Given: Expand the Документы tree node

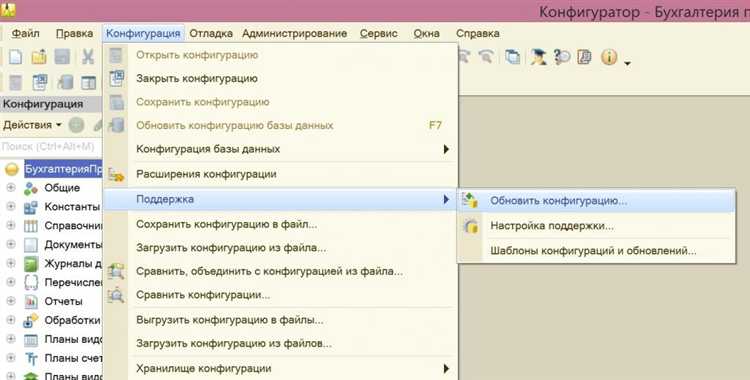Looking at the screenshot, I should pyautogui.click(x=11, y=245).
